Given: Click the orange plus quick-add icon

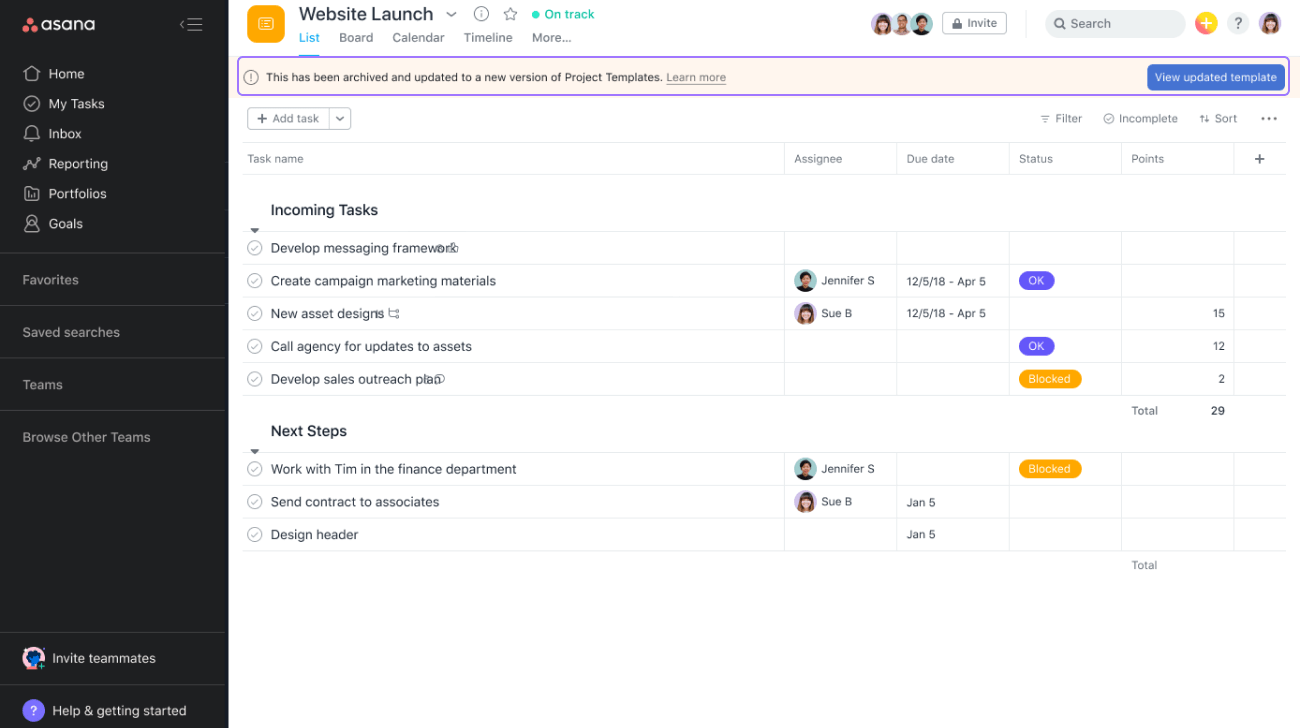Looking at the screenshot, I should (x=1206, y=23).
